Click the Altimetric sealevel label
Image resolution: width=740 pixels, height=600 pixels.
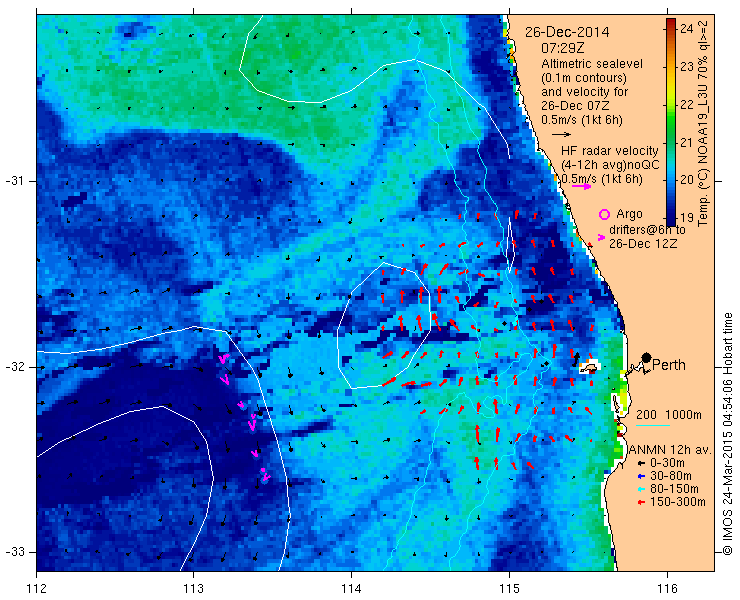pyautogui.click(x=592, y=64)
